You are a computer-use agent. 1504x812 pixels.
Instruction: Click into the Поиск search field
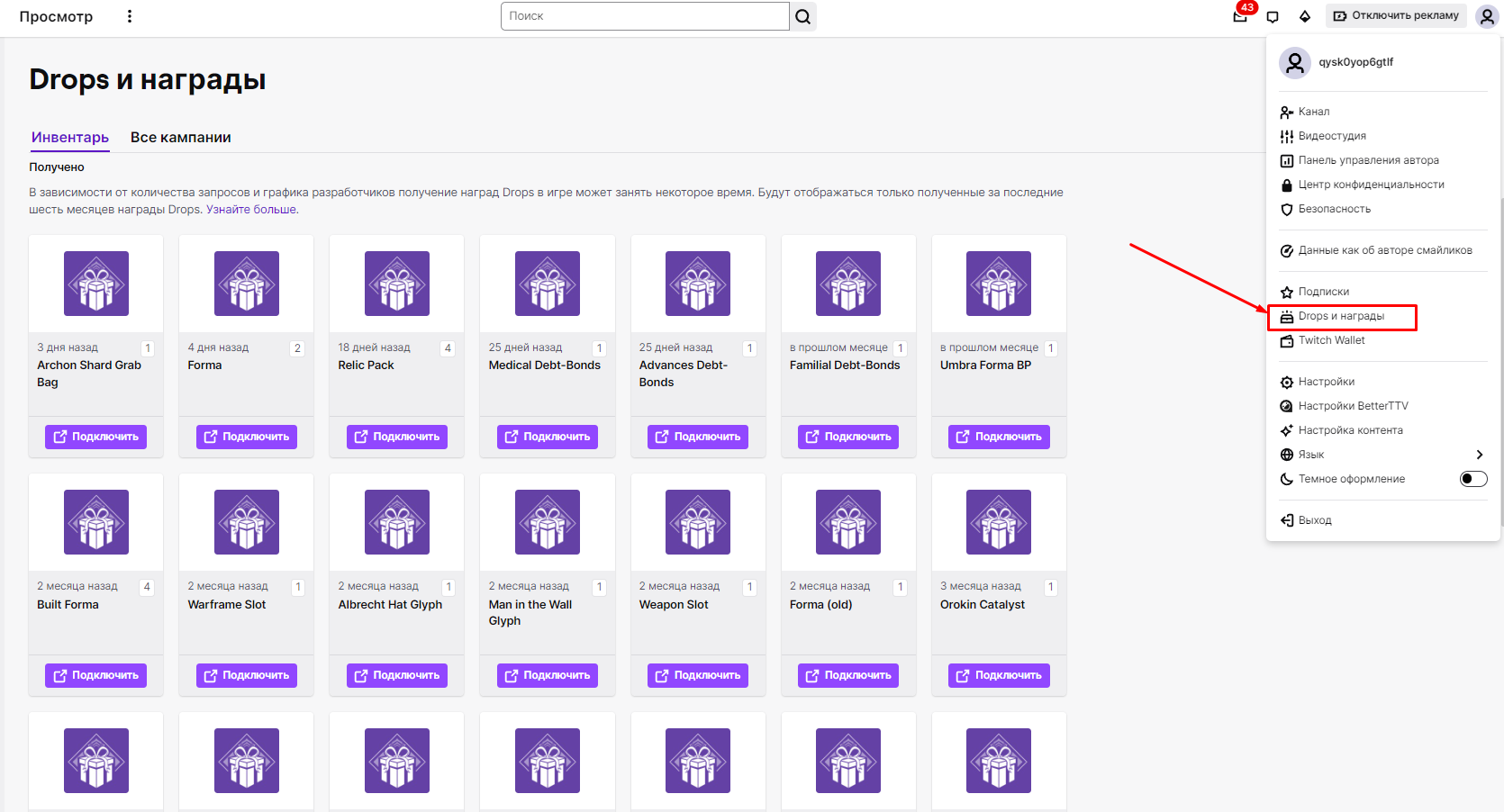[x=644, y=16]
